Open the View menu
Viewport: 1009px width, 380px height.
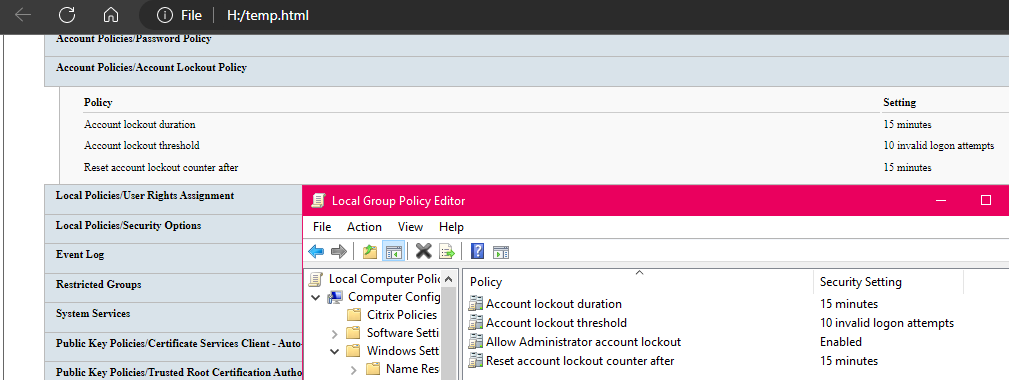coord(411,227)
